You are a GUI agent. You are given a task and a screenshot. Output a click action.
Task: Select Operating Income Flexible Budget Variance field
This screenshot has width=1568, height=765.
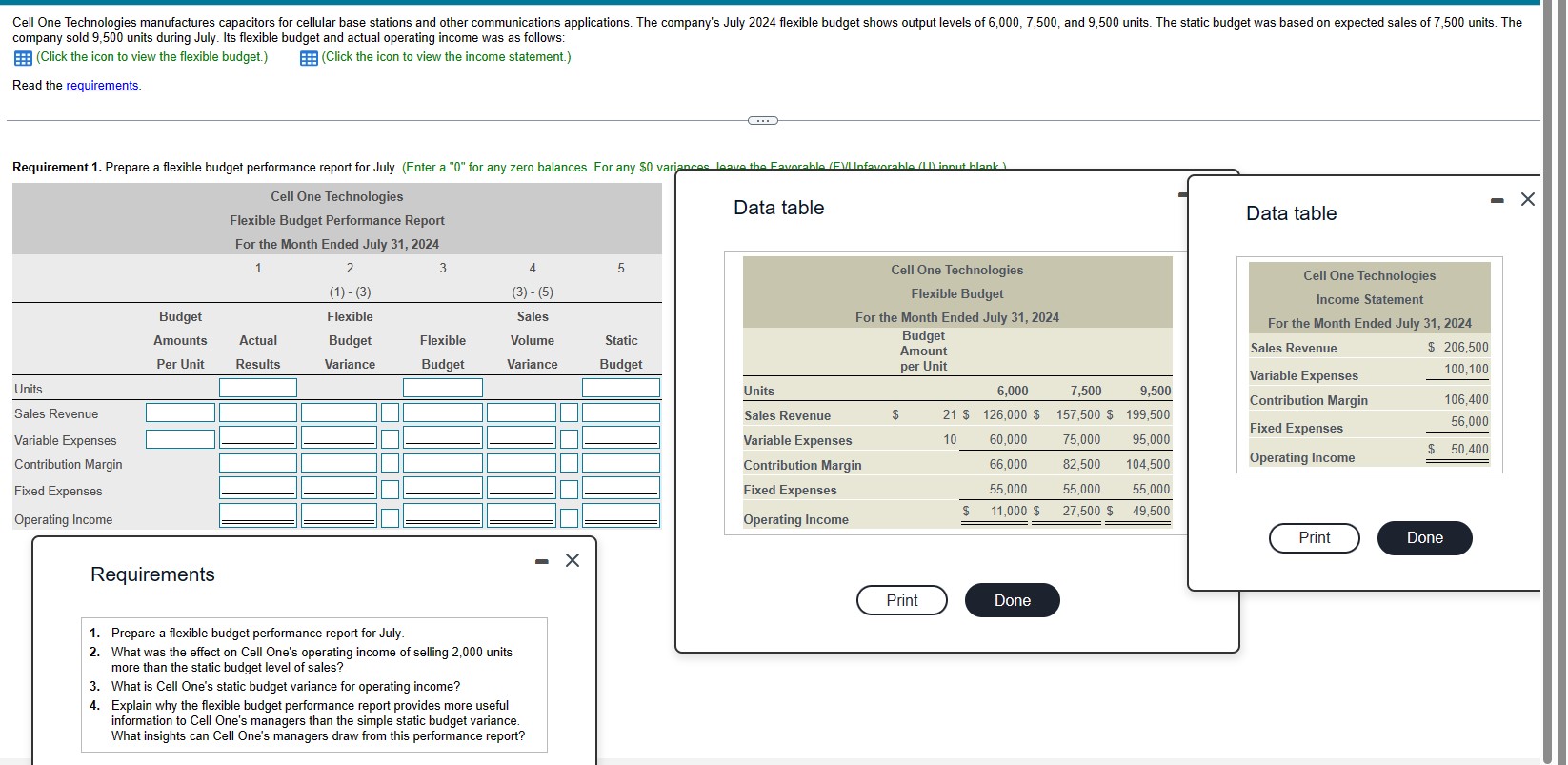pyautogui.click(x=339, y=515)
